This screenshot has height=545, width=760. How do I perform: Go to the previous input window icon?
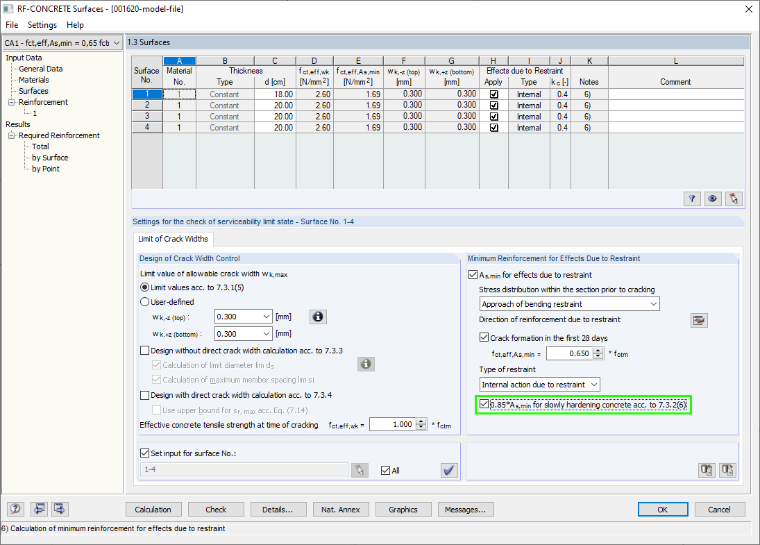[x=39, y=509]
